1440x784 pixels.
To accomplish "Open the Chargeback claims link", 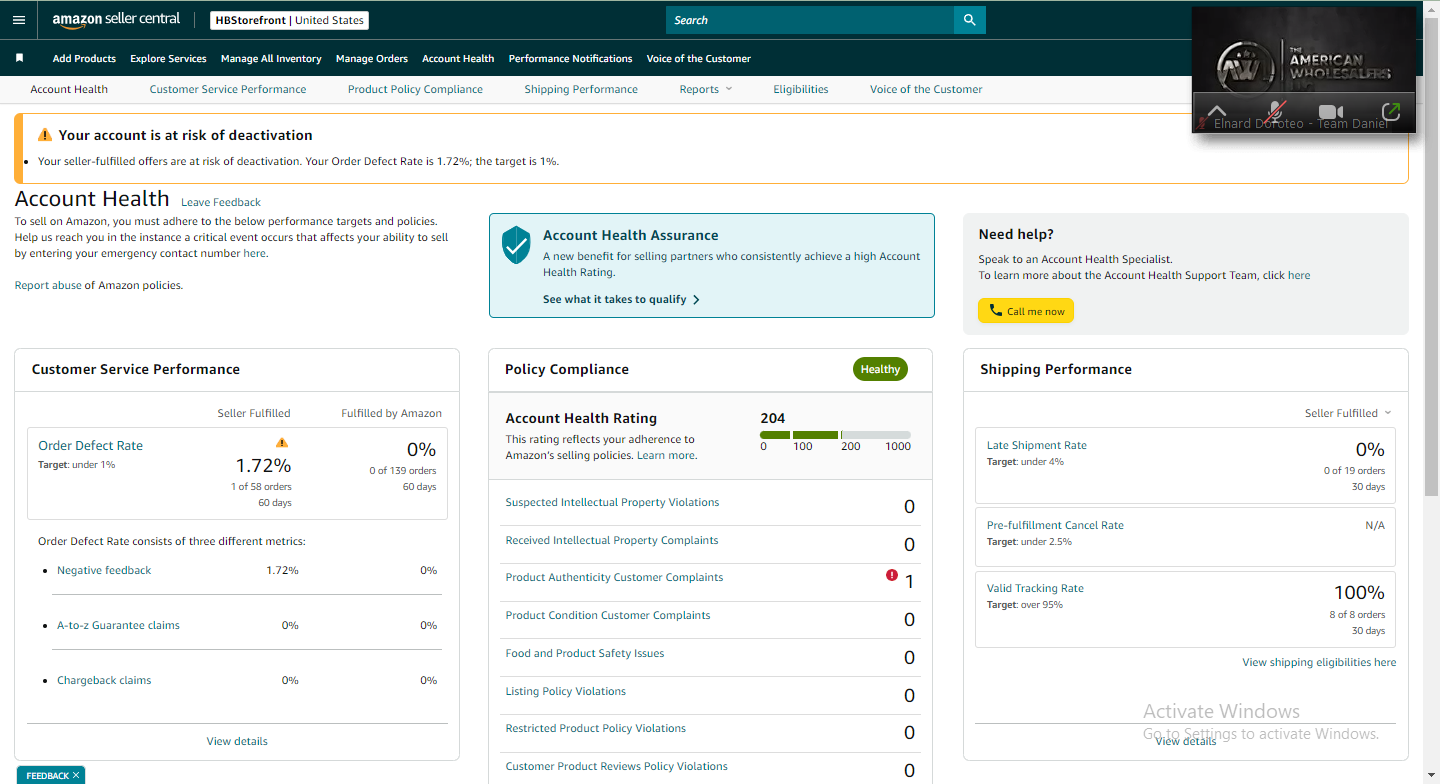I will [x=104, y=680].
